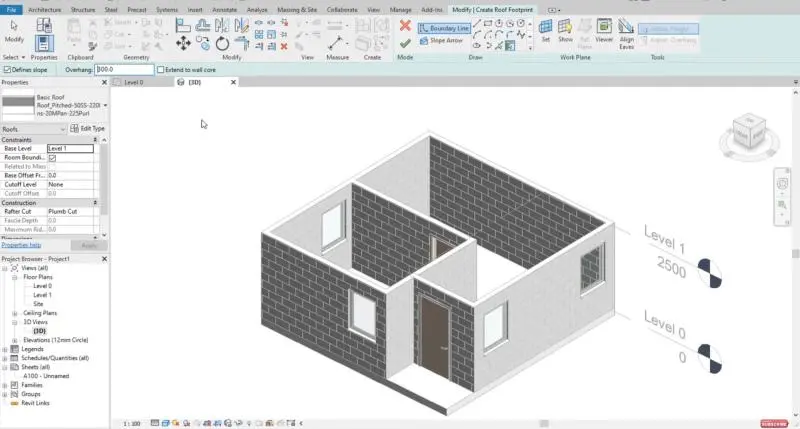Open the work plane Viewer
Image resolution: width=800 pixels, height=429 pixels.
(x=604, y=28)
